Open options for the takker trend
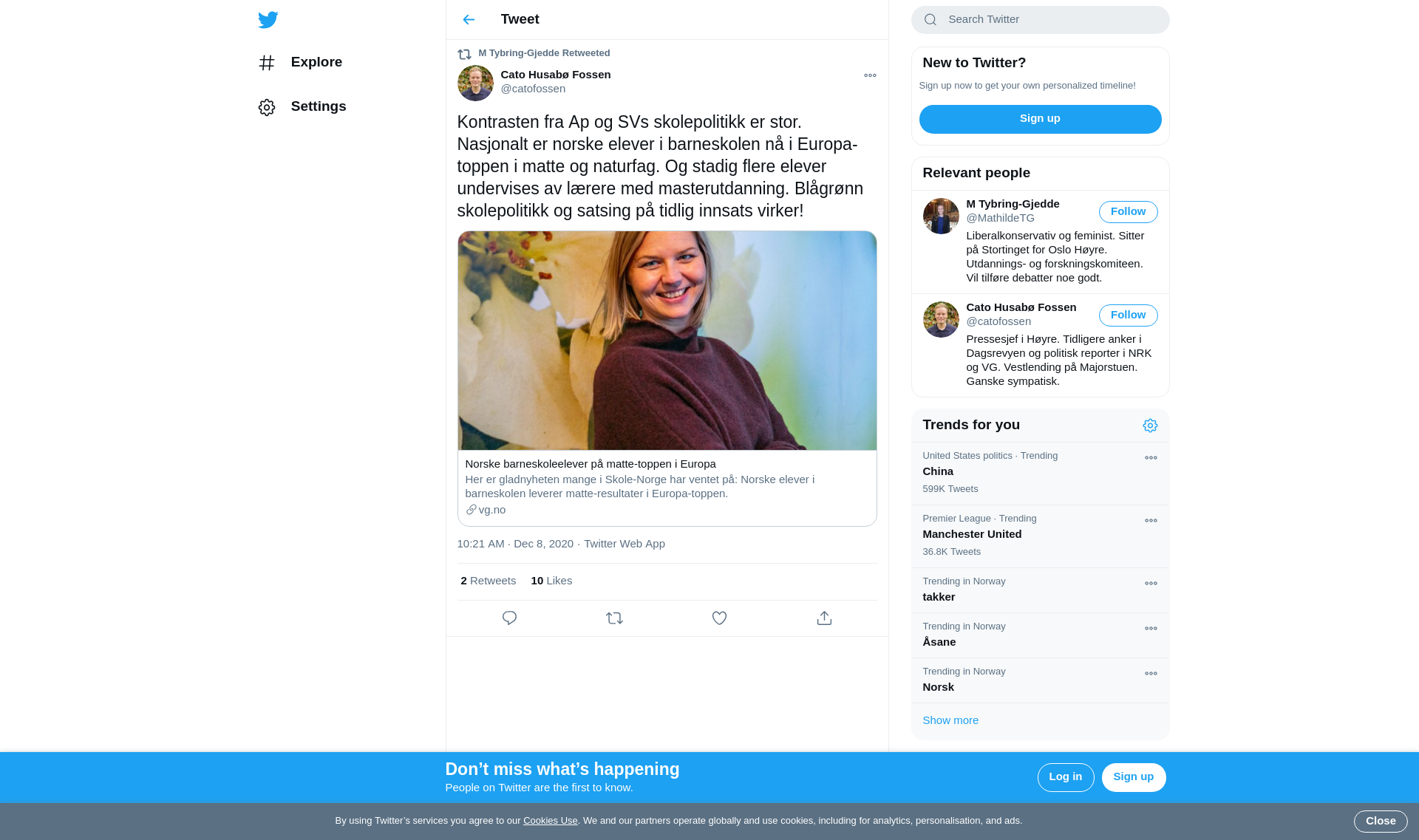This screenshot has height=840, width=1419. click(1151, 584)
